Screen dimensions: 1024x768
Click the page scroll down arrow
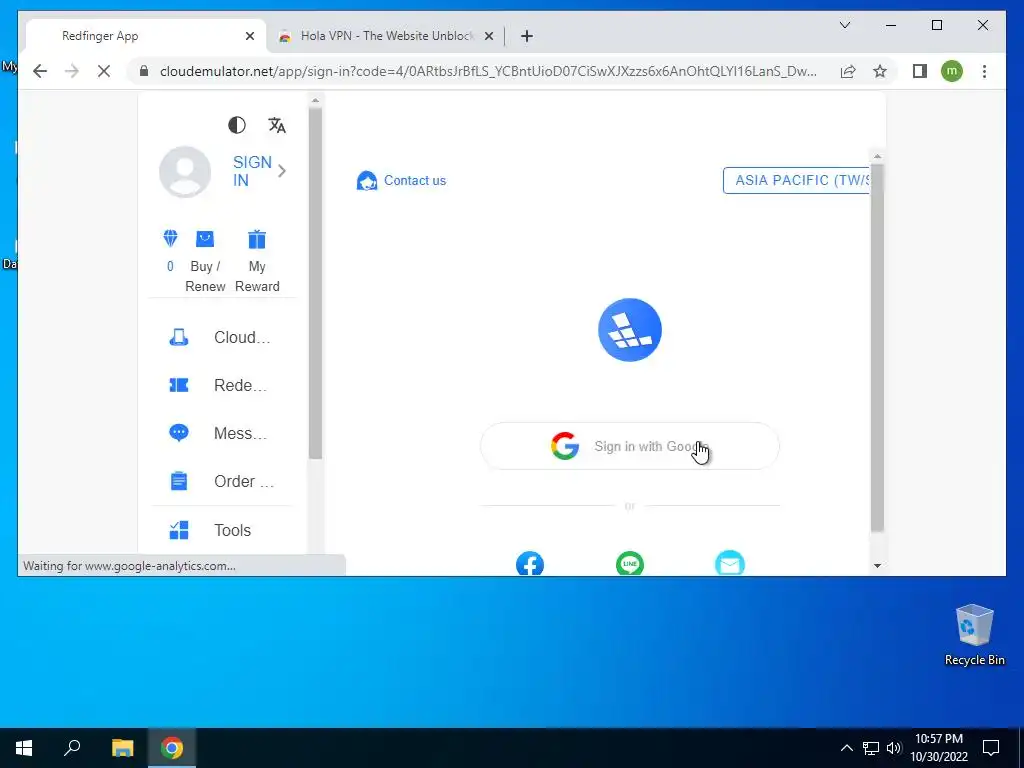tap(877, 566)
